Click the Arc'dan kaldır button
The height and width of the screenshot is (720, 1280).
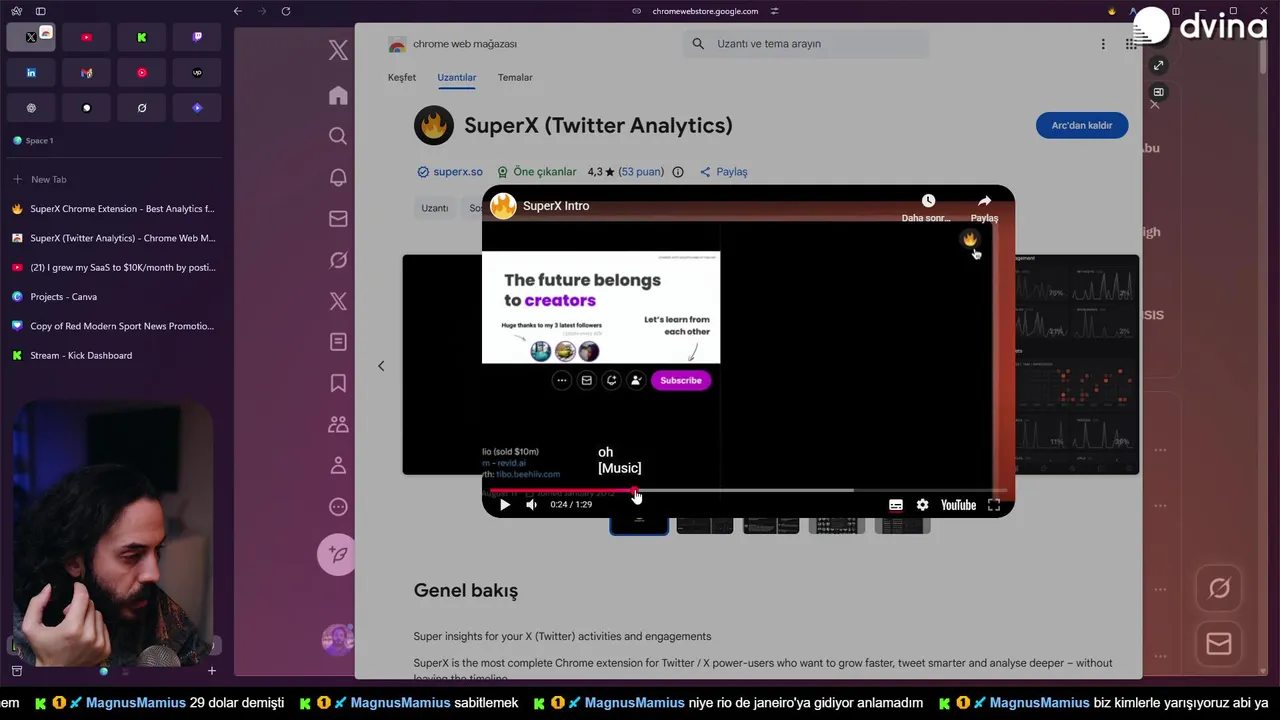pos(1082,125)
